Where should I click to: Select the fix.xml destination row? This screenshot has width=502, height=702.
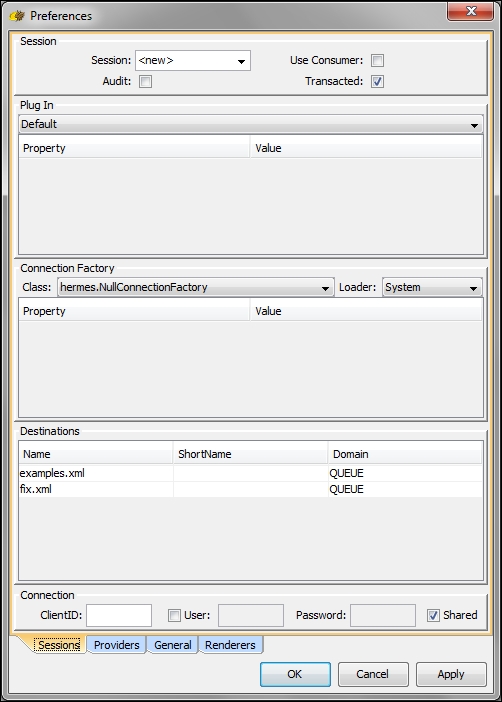tap(251, 489)
